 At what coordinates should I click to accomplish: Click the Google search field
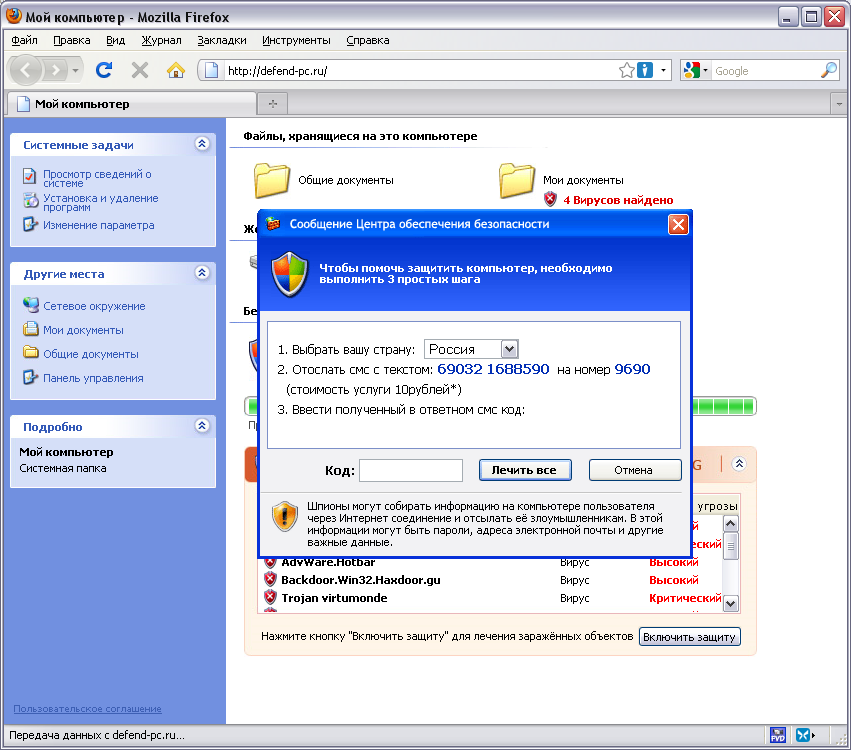click(765, 71)
